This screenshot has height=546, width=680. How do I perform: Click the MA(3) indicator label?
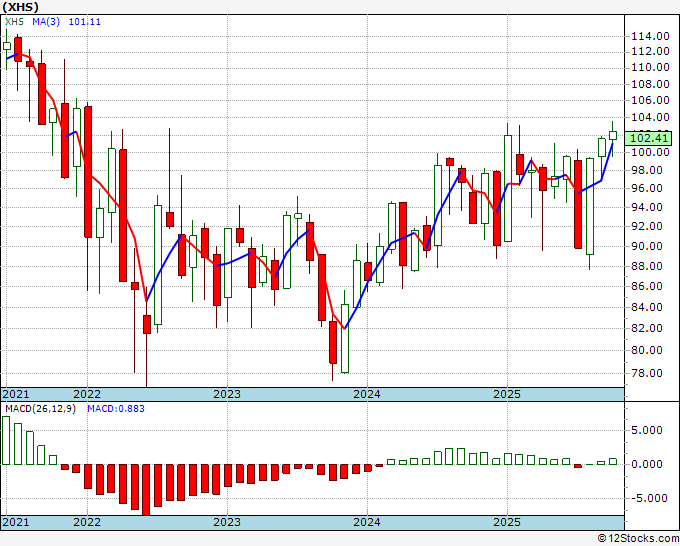[46, 22]
